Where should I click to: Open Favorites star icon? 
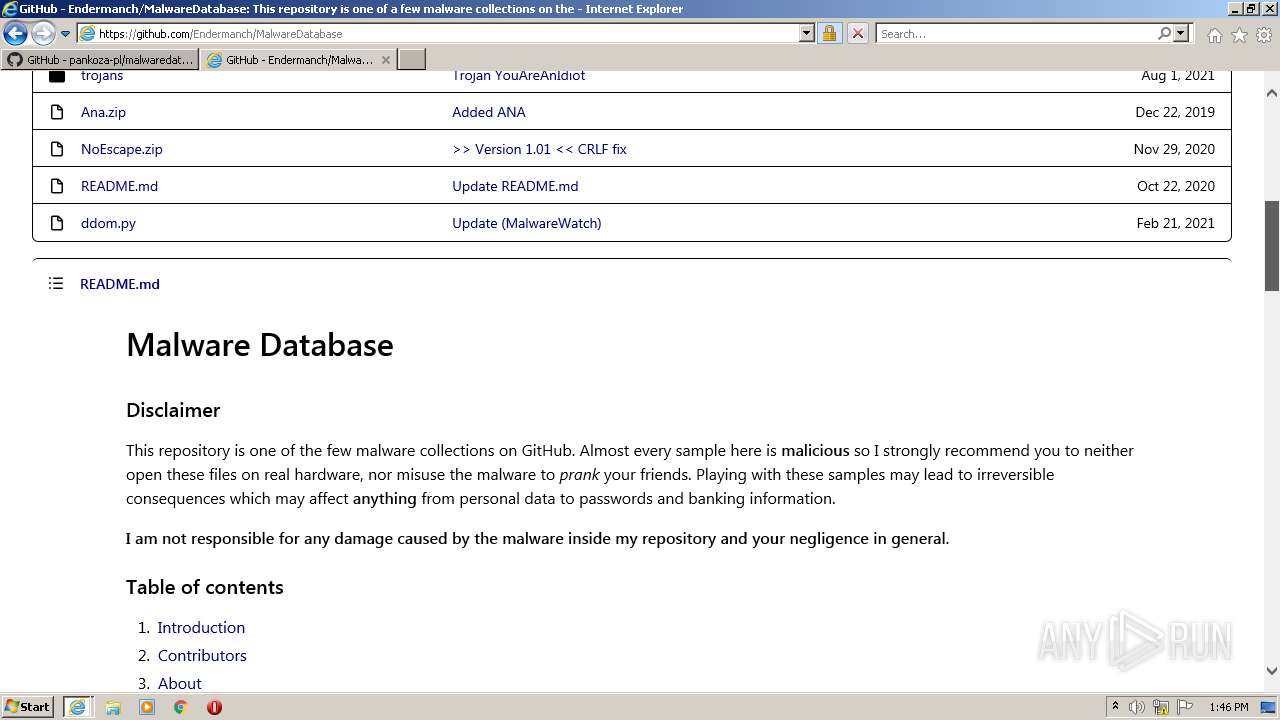click(x=1239, y=35)
